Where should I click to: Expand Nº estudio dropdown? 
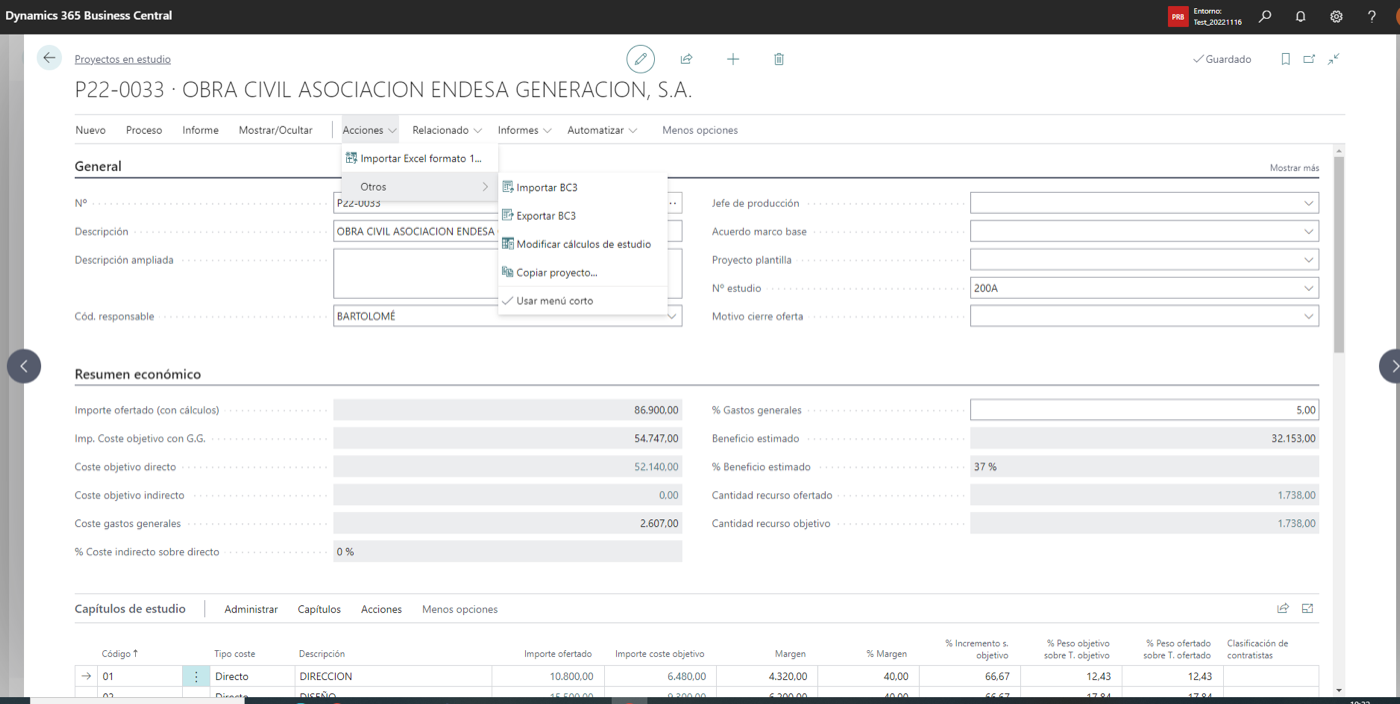pyautogui.click(x=1309, y=288)
